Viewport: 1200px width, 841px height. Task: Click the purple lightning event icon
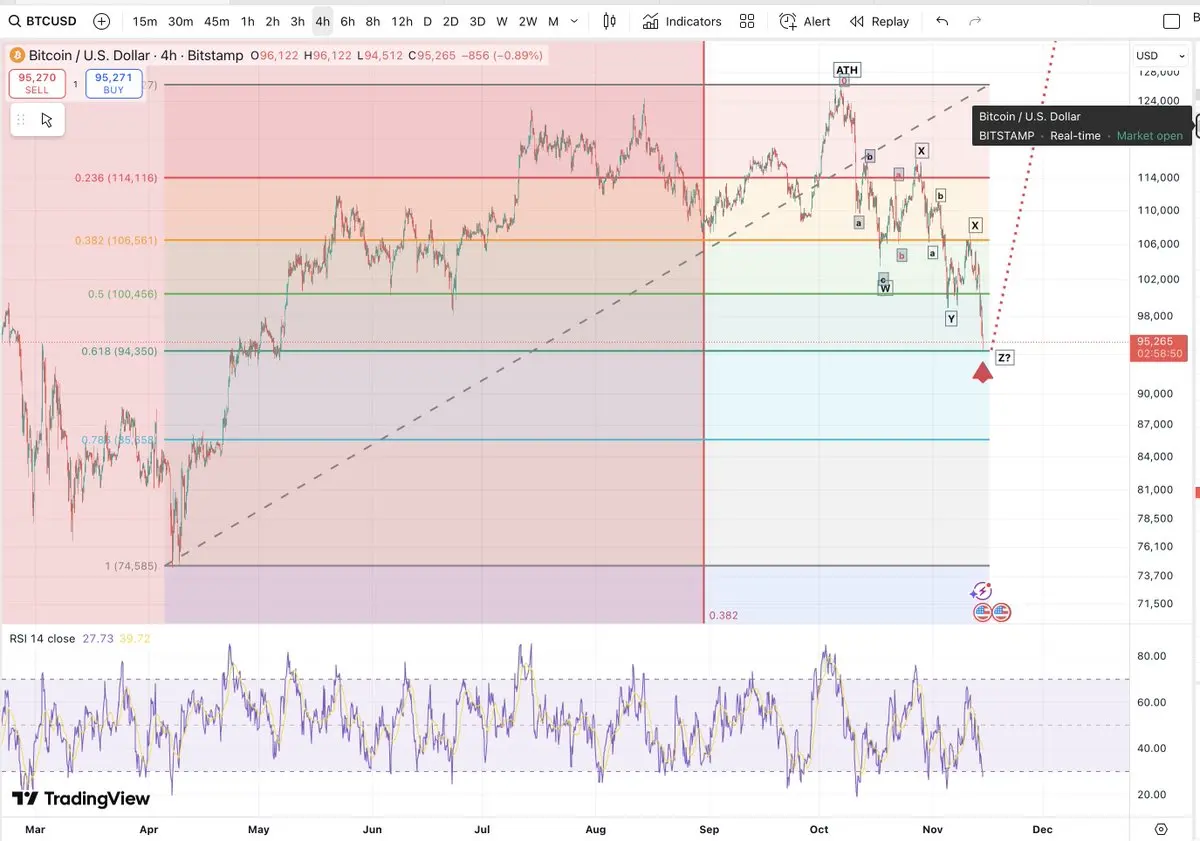tap(982, 592)
